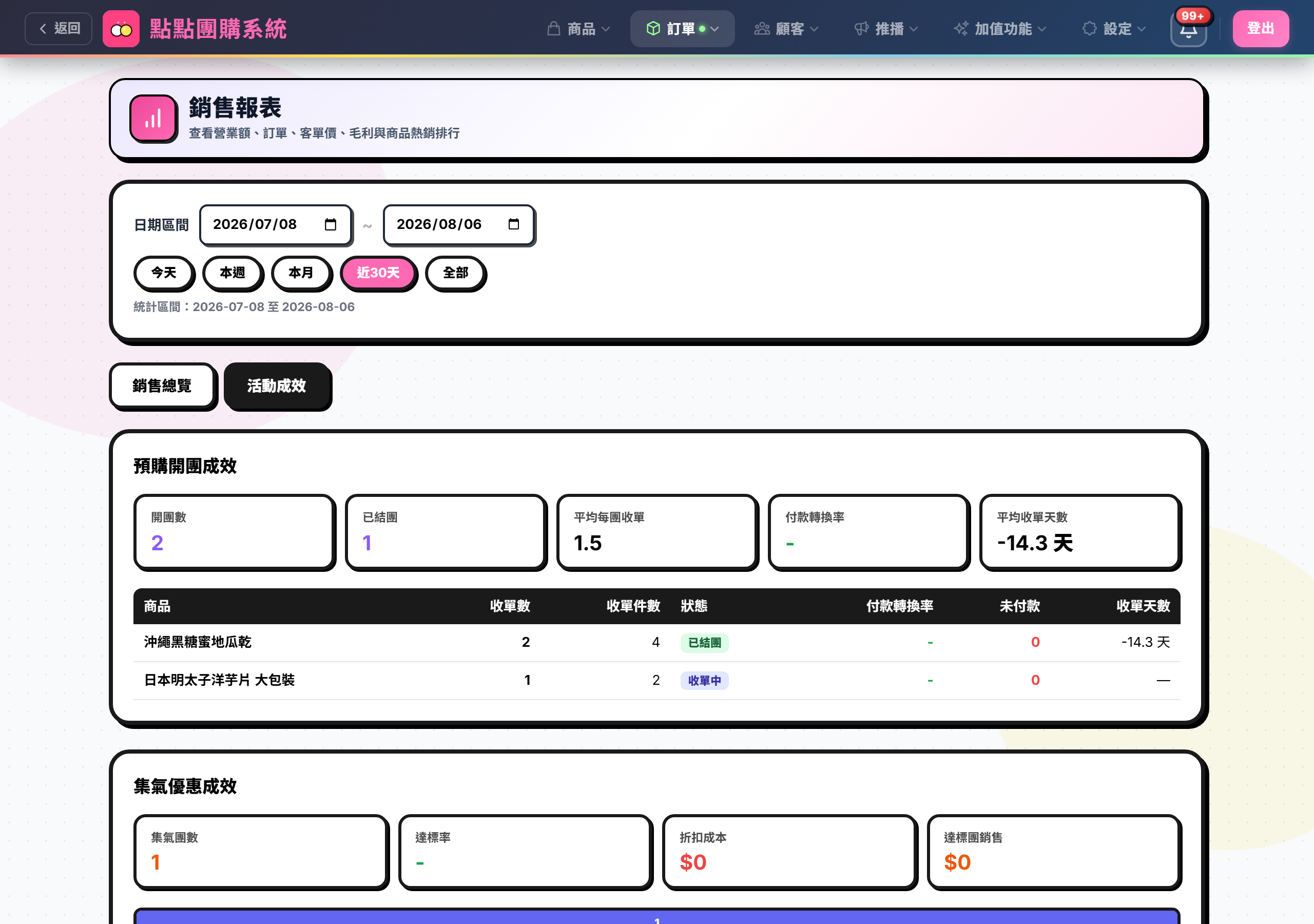
Task: Click the start date field 2026/07/08
Action: coord(275,224)
